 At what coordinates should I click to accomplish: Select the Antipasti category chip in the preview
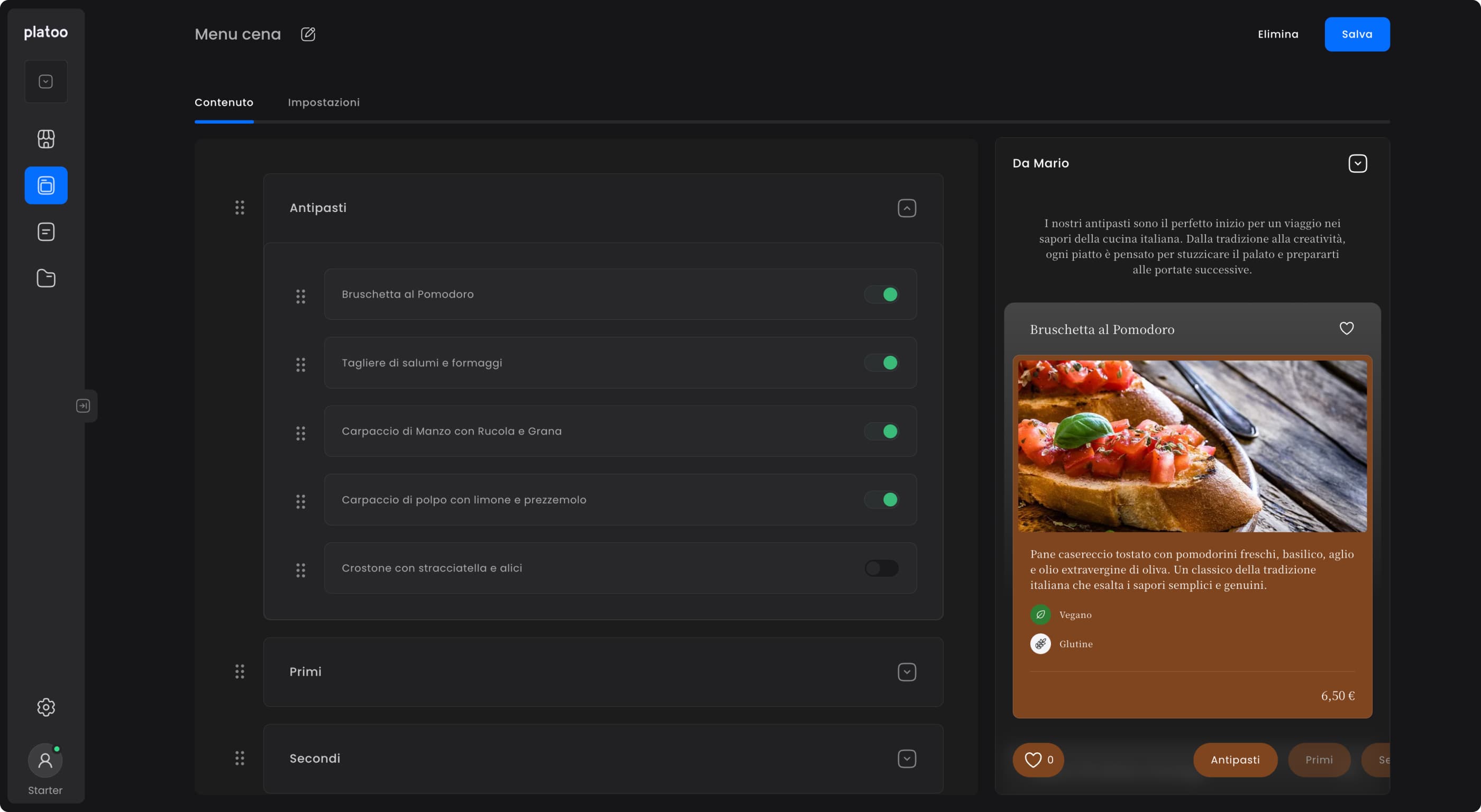[1235, 760]
